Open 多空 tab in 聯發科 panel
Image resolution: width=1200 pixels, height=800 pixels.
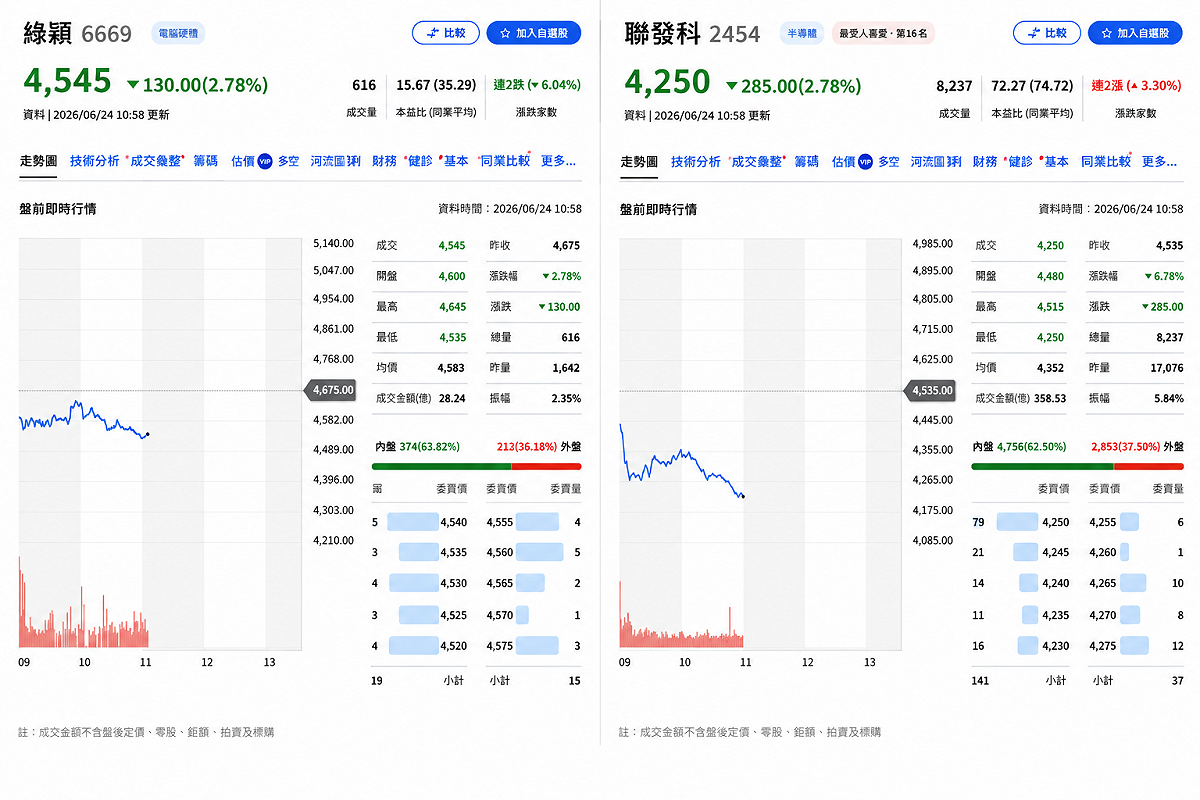tap(889, 161)
